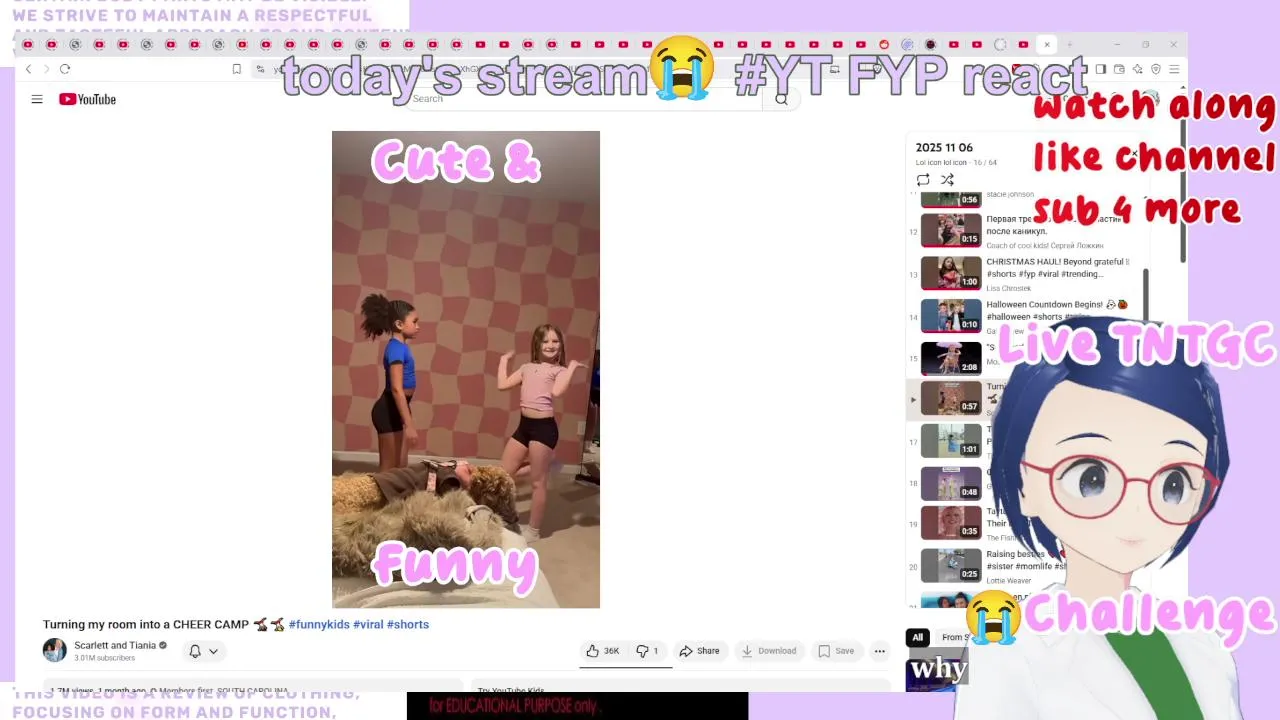Click the video player to pause
The width and height of the screenshot is (1280, 720).
click(466, 369)
